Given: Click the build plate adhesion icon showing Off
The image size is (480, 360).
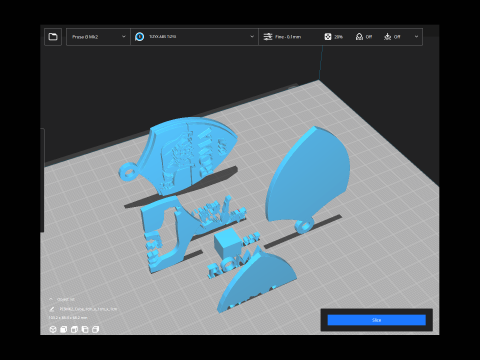Looking at the screenshot, I should point(387,37).
